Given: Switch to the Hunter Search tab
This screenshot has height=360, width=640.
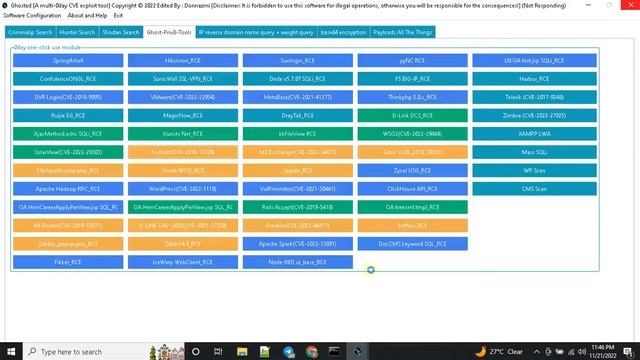Looking at the screenshot, I should [x=77, y=32].
